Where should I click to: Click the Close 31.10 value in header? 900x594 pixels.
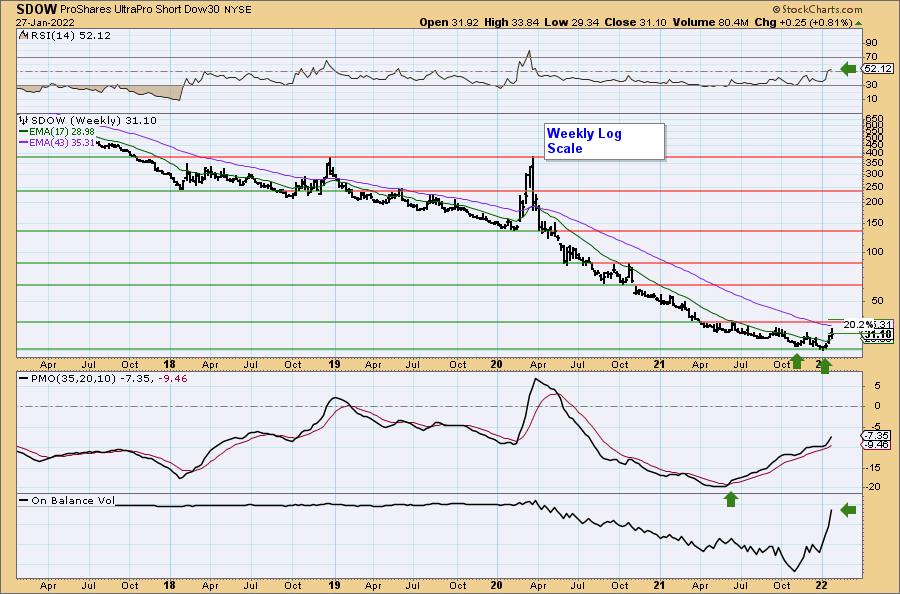(x=635, y=22)
